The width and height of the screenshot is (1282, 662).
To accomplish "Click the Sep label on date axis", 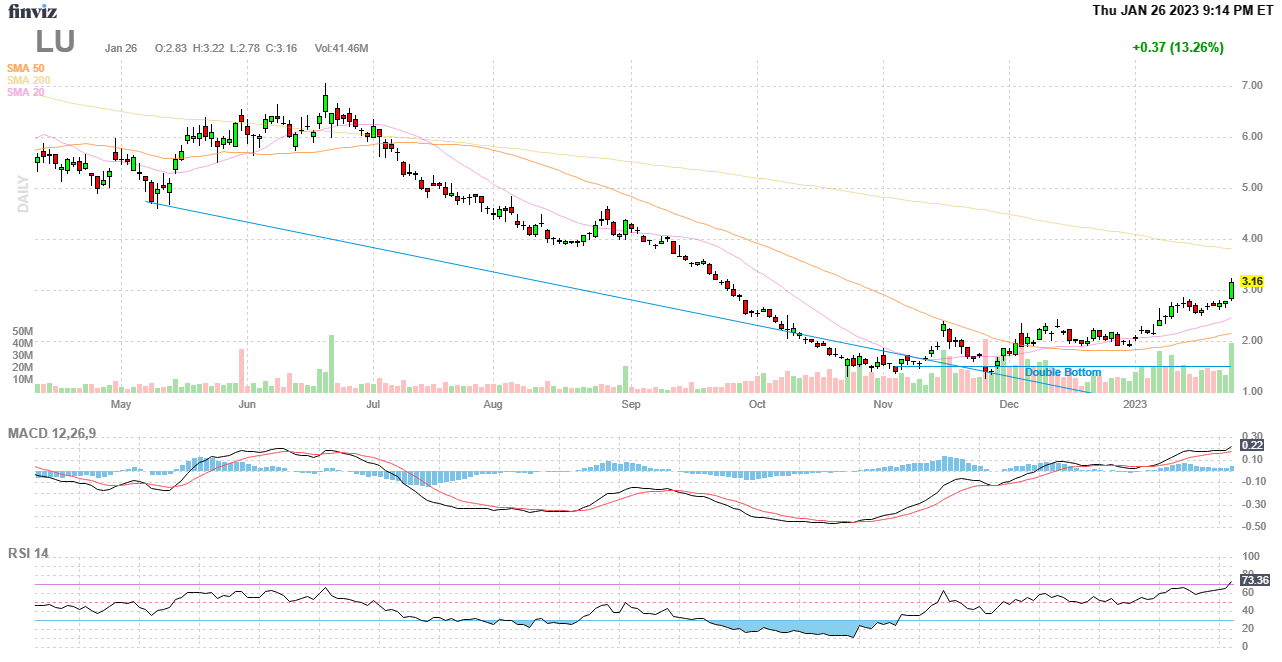I will click(x=630, y=405).
